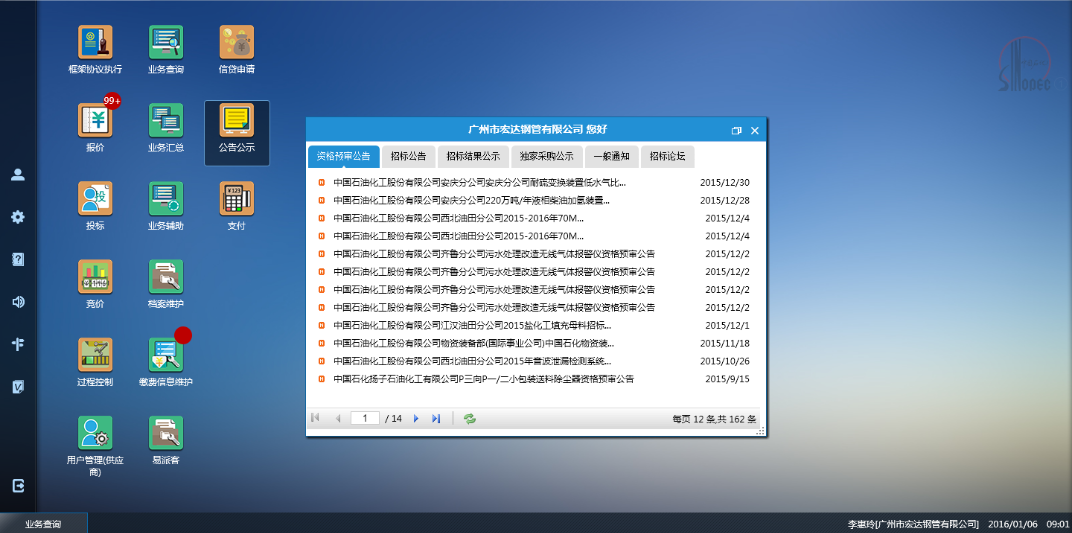
Task: Refresh the announcement list
Action: [x=469, y=419]
